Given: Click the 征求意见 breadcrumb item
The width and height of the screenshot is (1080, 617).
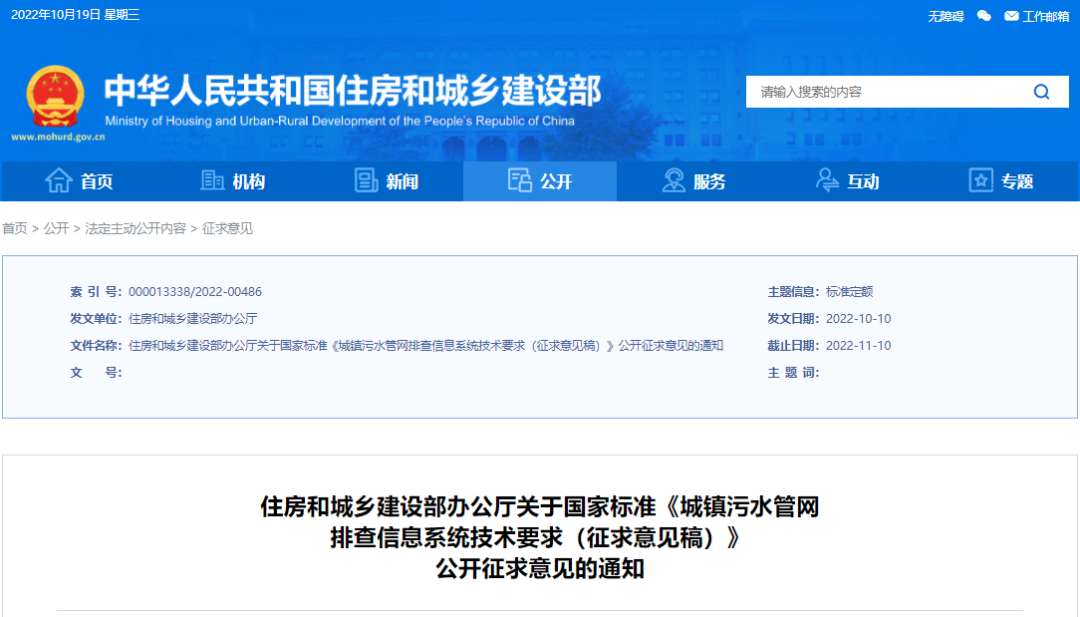Looking at the screenshot, I should point(228,229).
